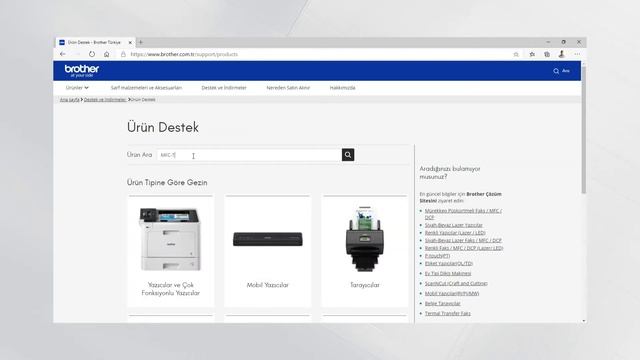This screenshot has width=640, height=360.
Task: Expand the Ürünler dropdown menu
Action: pyautogui.click(x=77, y=88)
